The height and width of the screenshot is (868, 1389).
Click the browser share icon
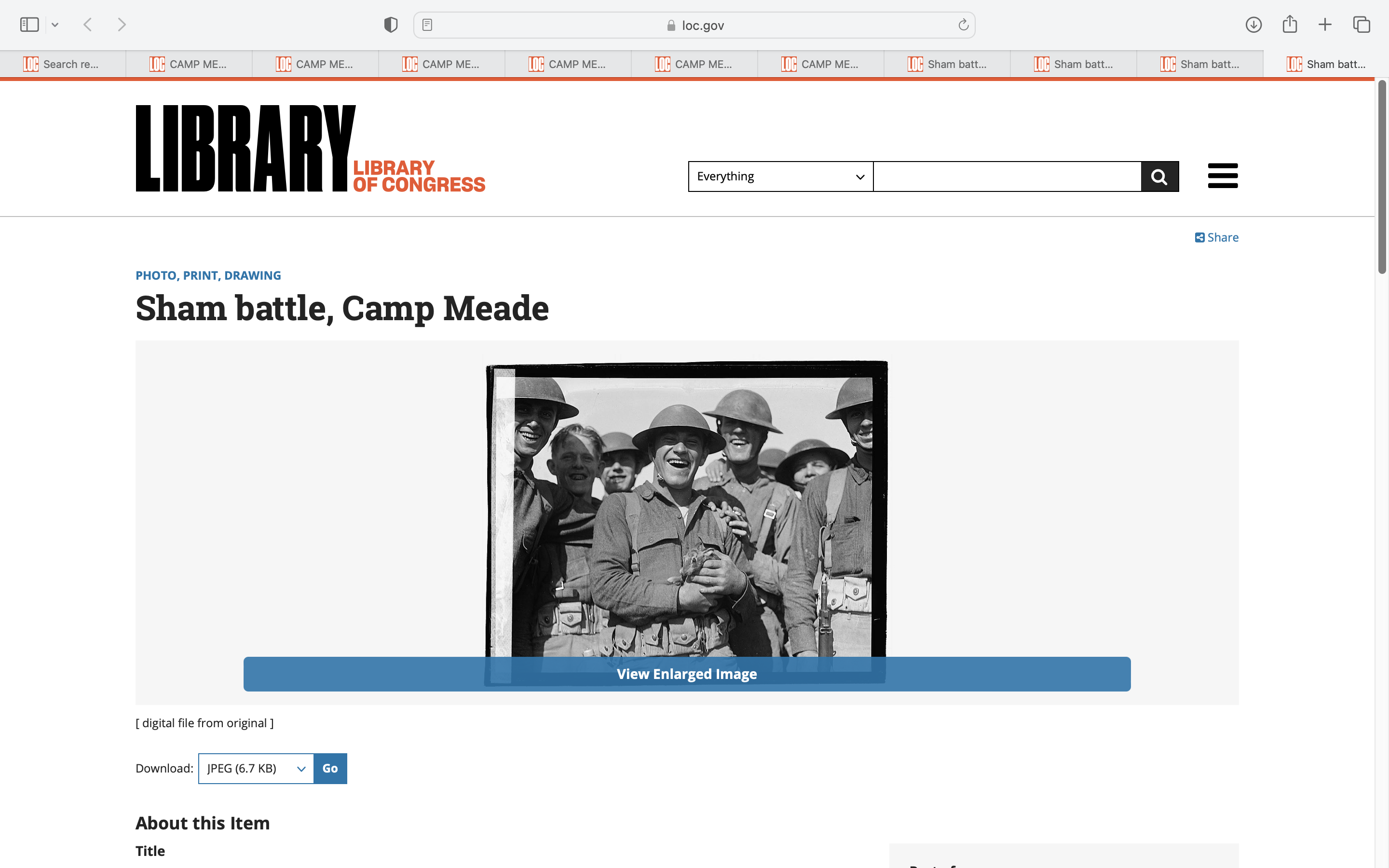pyautogui.click(x=1290, y=24)
